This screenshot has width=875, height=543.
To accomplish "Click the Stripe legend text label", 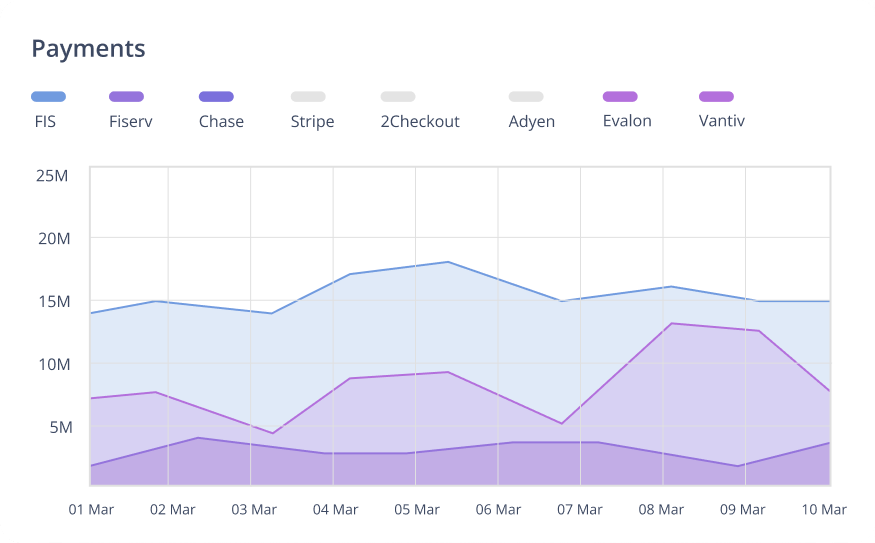I will [x=312, y=122].
